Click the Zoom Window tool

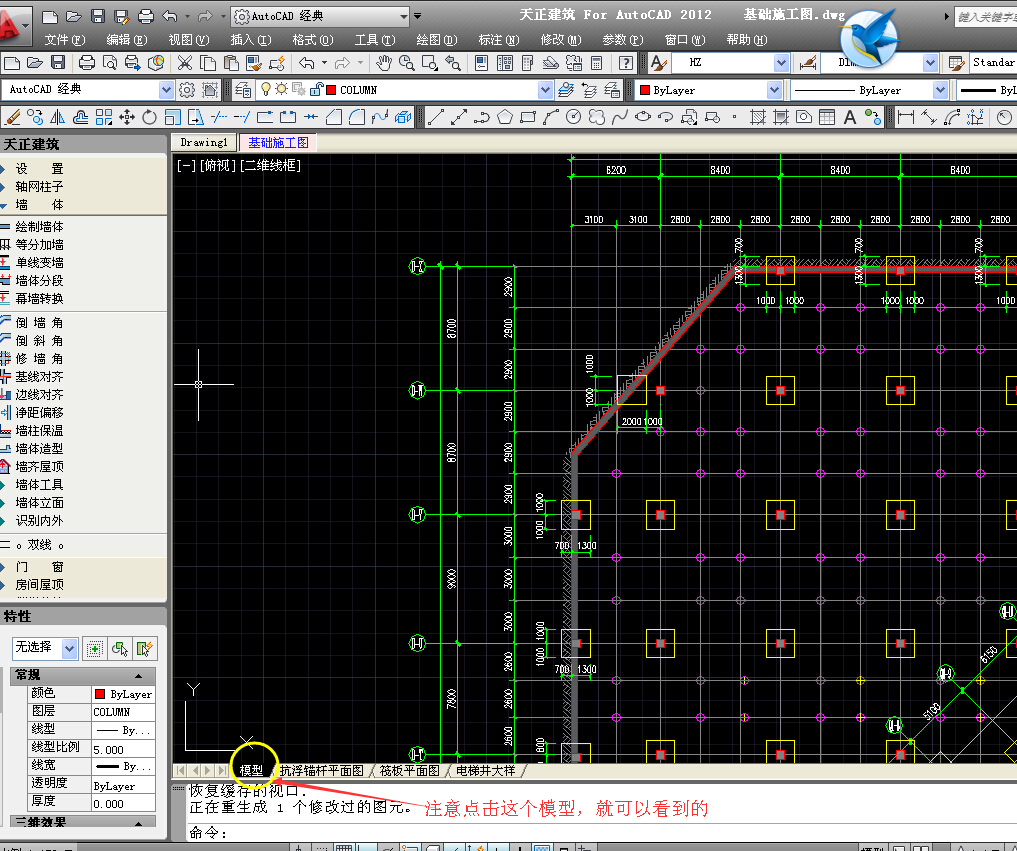[429, 63]
